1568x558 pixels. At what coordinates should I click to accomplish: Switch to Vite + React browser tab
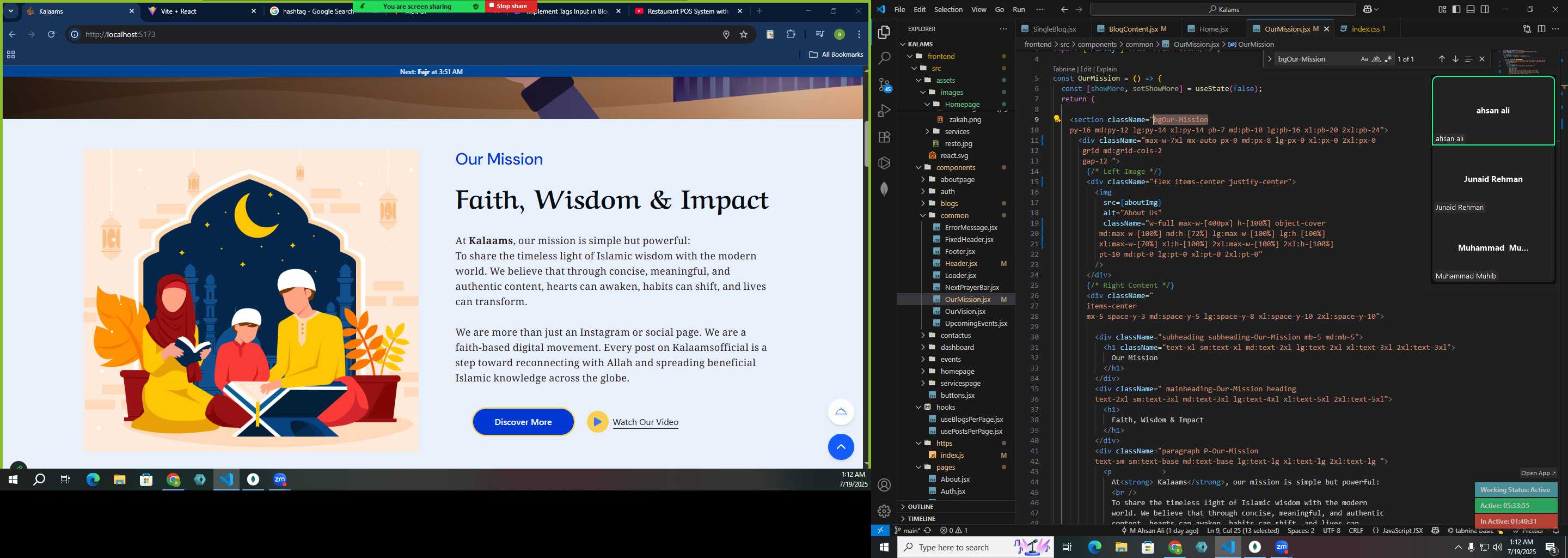[203, 11]
